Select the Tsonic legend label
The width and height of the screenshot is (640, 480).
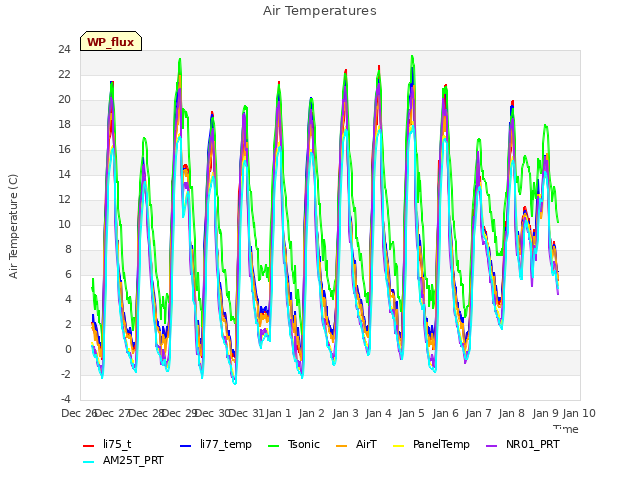pyautogui.click(x=304, y=444)
